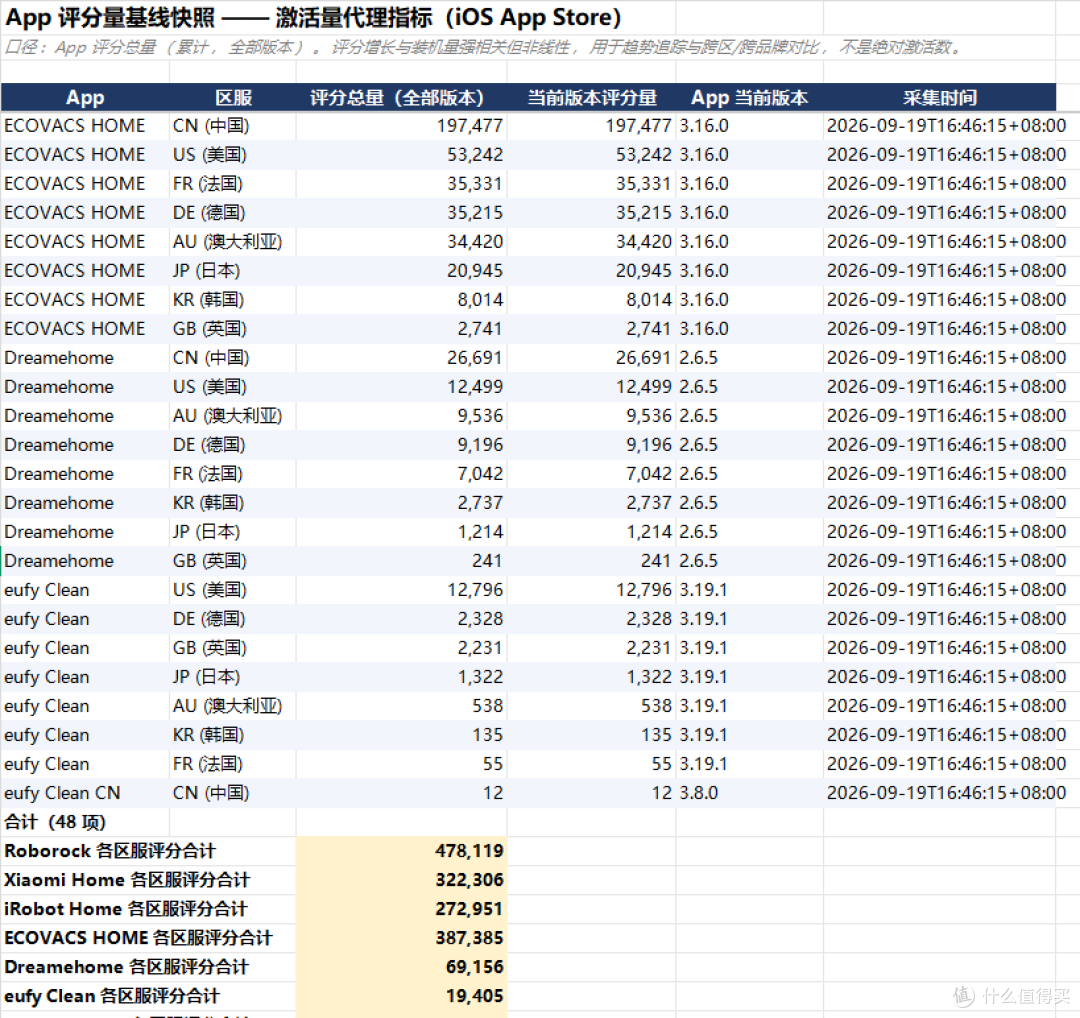Viewport: 1080px width, 1018px height.
Task: Click the "eufy Clean 各区服评分合计" label
Action: (112, 996)
